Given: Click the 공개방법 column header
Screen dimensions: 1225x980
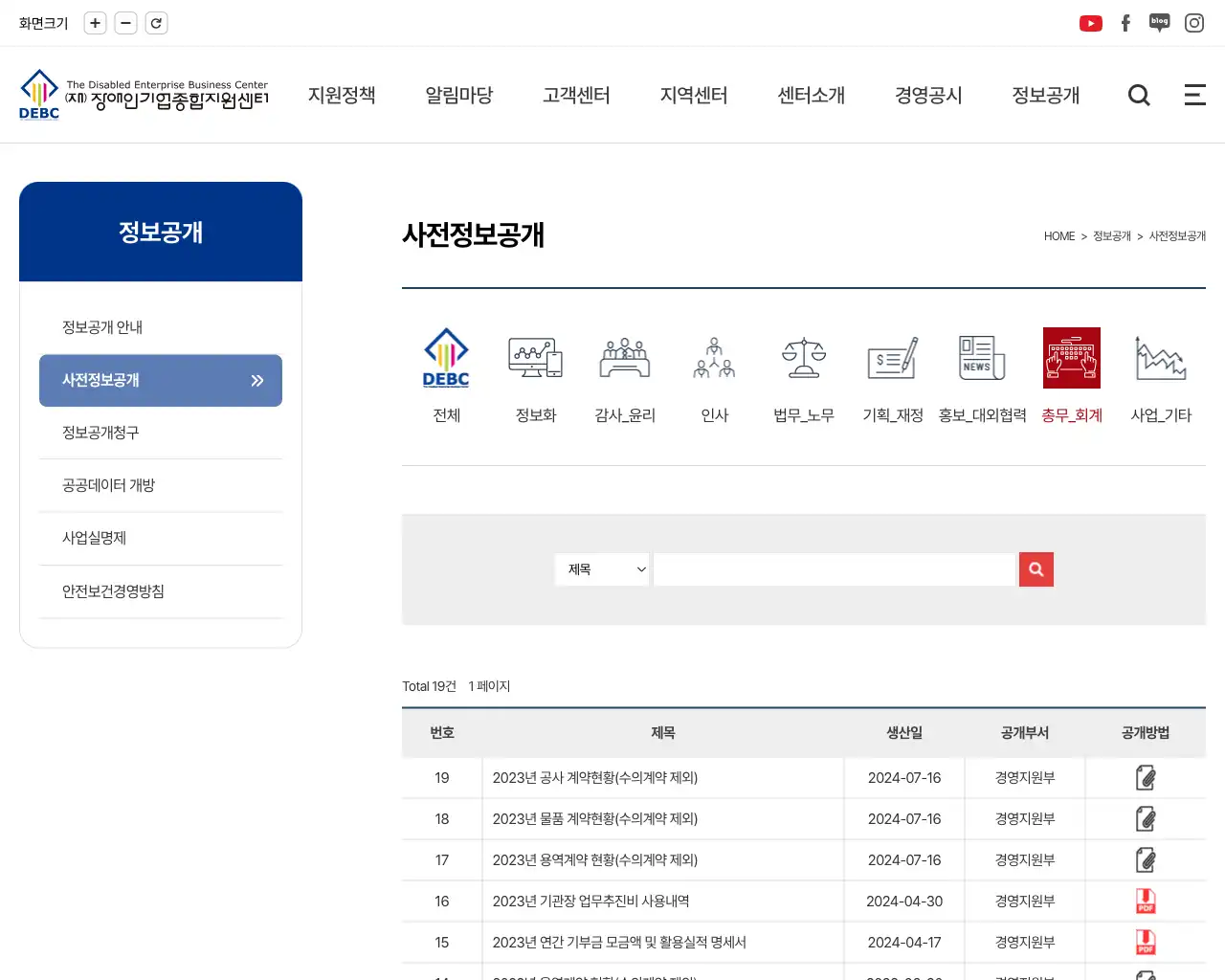Looking at the screenshot, I should tap(1146, 733).
